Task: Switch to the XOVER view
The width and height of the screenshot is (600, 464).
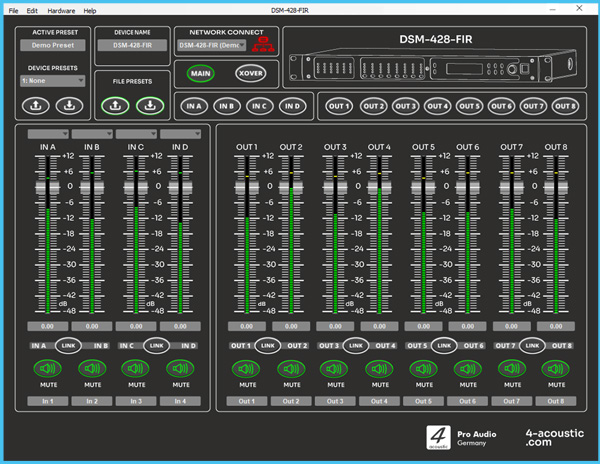Action: tap(250, 73)
